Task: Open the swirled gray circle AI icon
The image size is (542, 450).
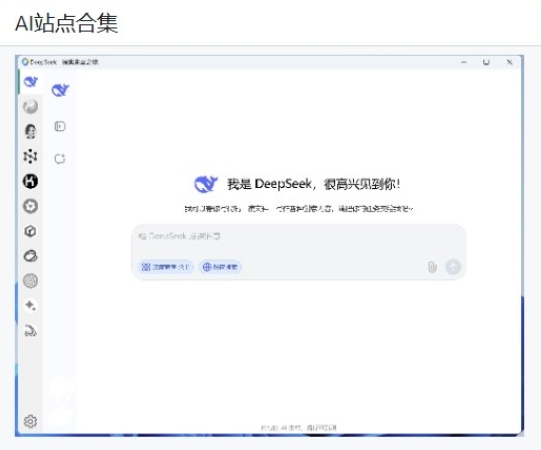Action: pyautogui.click(x=30, y=281)
